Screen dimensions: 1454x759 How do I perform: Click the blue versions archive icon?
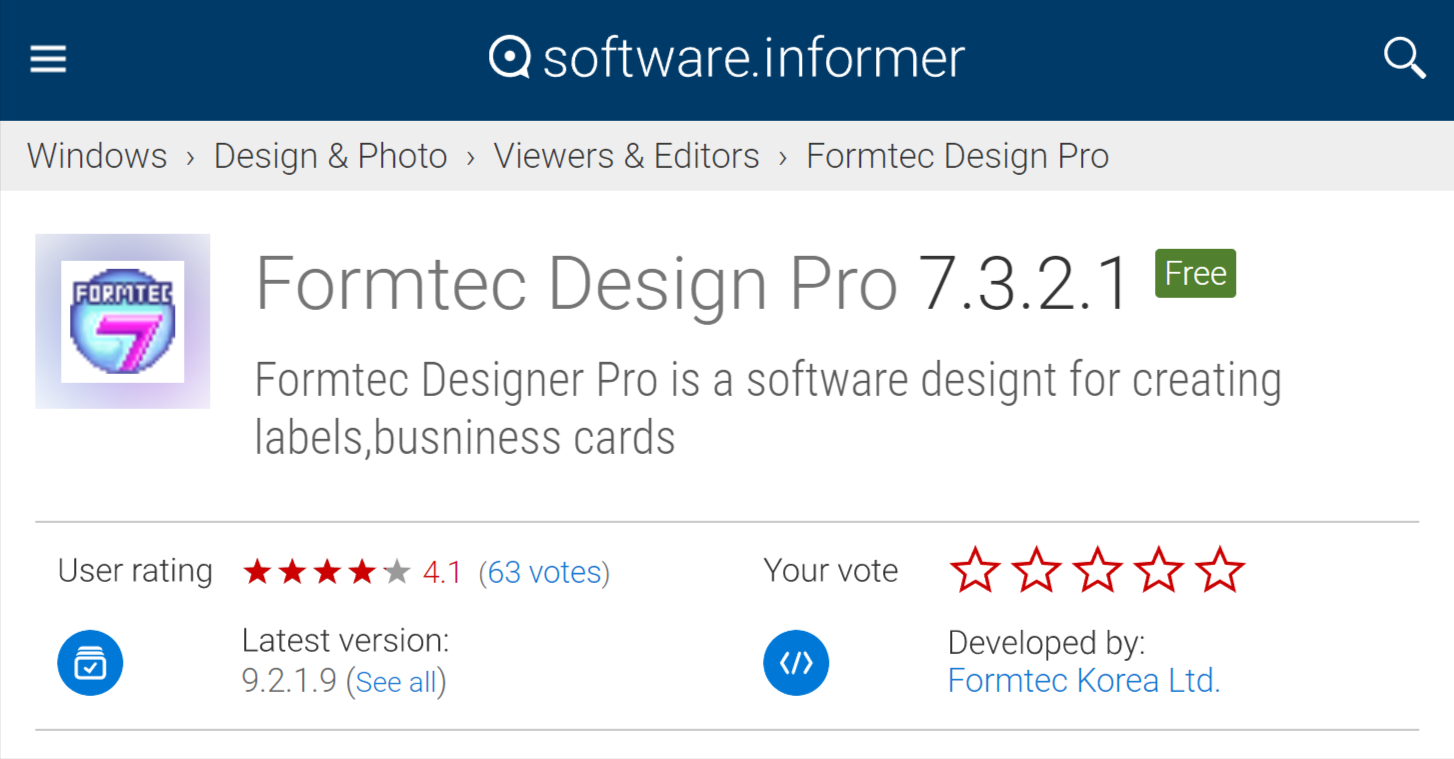point(89,662)
